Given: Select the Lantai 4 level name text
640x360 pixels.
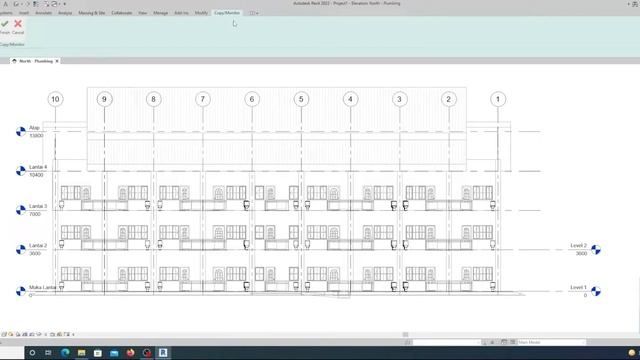Looking at the screenshot, I should pyautogui.click(x=38, y=167).
